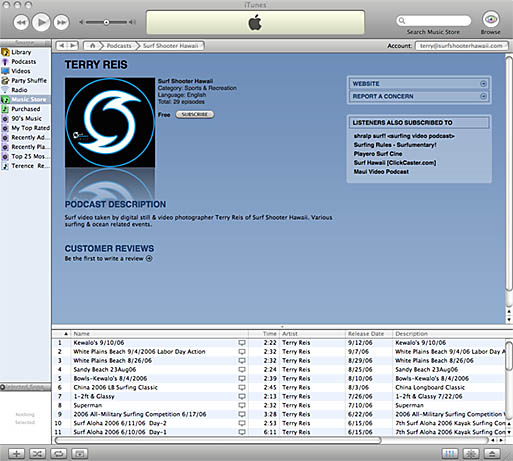Select Podcasts in the source list
513x461 pixels.
[x=25, y=62]
